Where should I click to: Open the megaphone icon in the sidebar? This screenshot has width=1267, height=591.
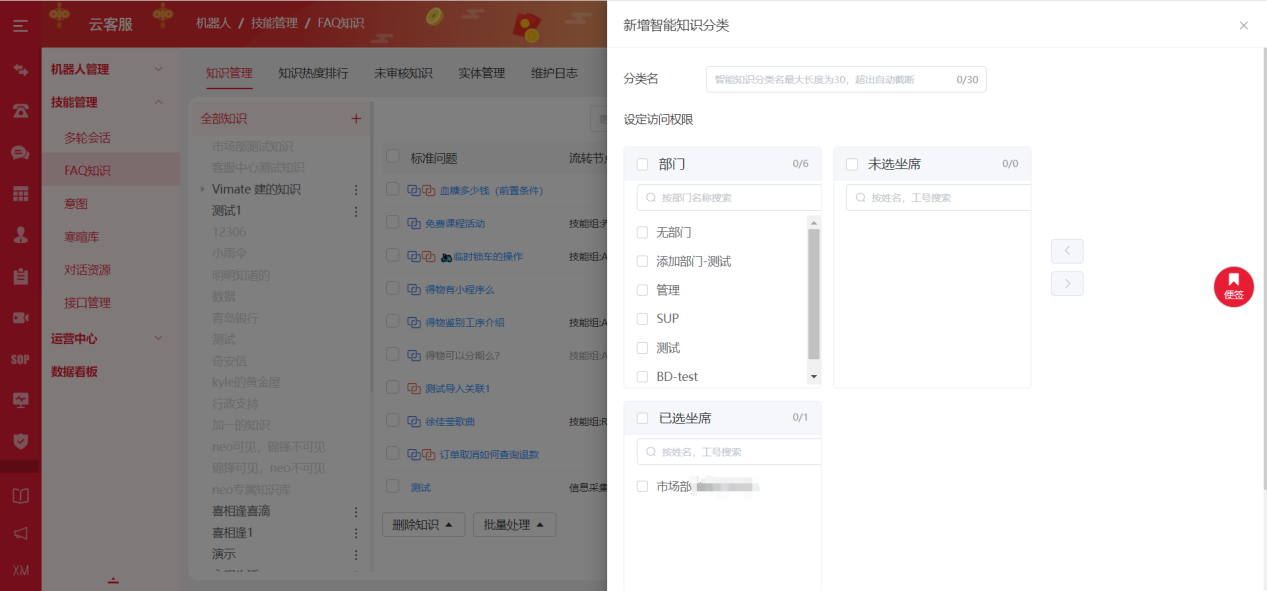(x=20, y=533)
